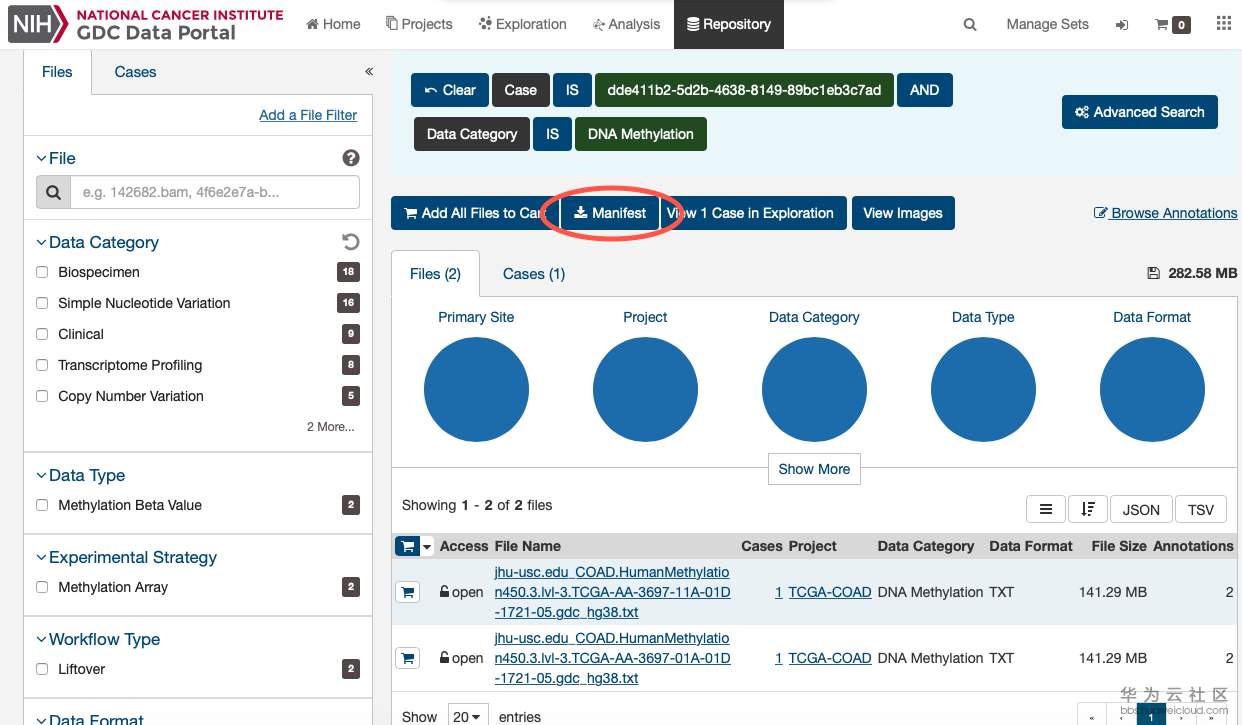Click the Manifest download button
Viewport: 1242px width, 725px height.
pyautogui.click(x=610, y=213)
